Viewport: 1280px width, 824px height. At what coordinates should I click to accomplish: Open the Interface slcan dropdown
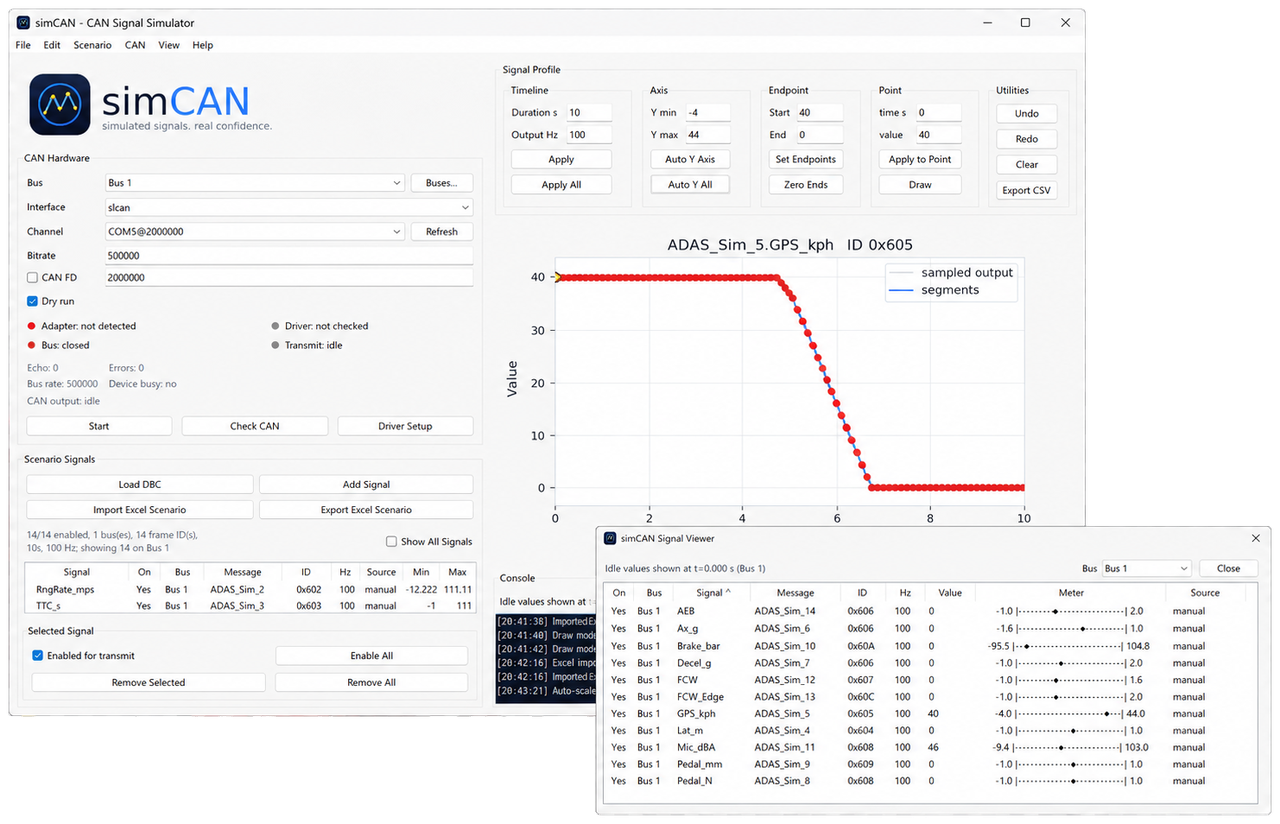288,207
